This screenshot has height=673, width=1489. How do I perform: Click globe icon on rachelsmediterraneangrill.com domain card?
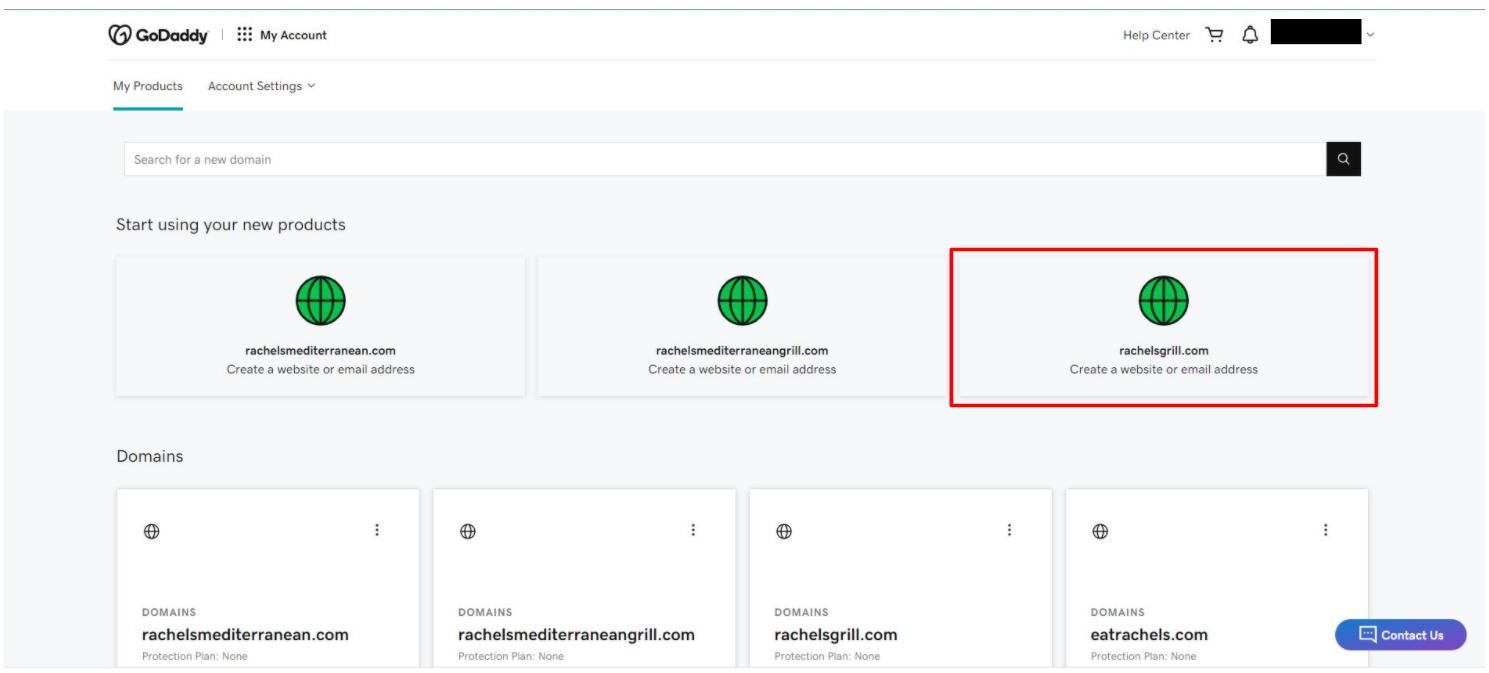467,531
